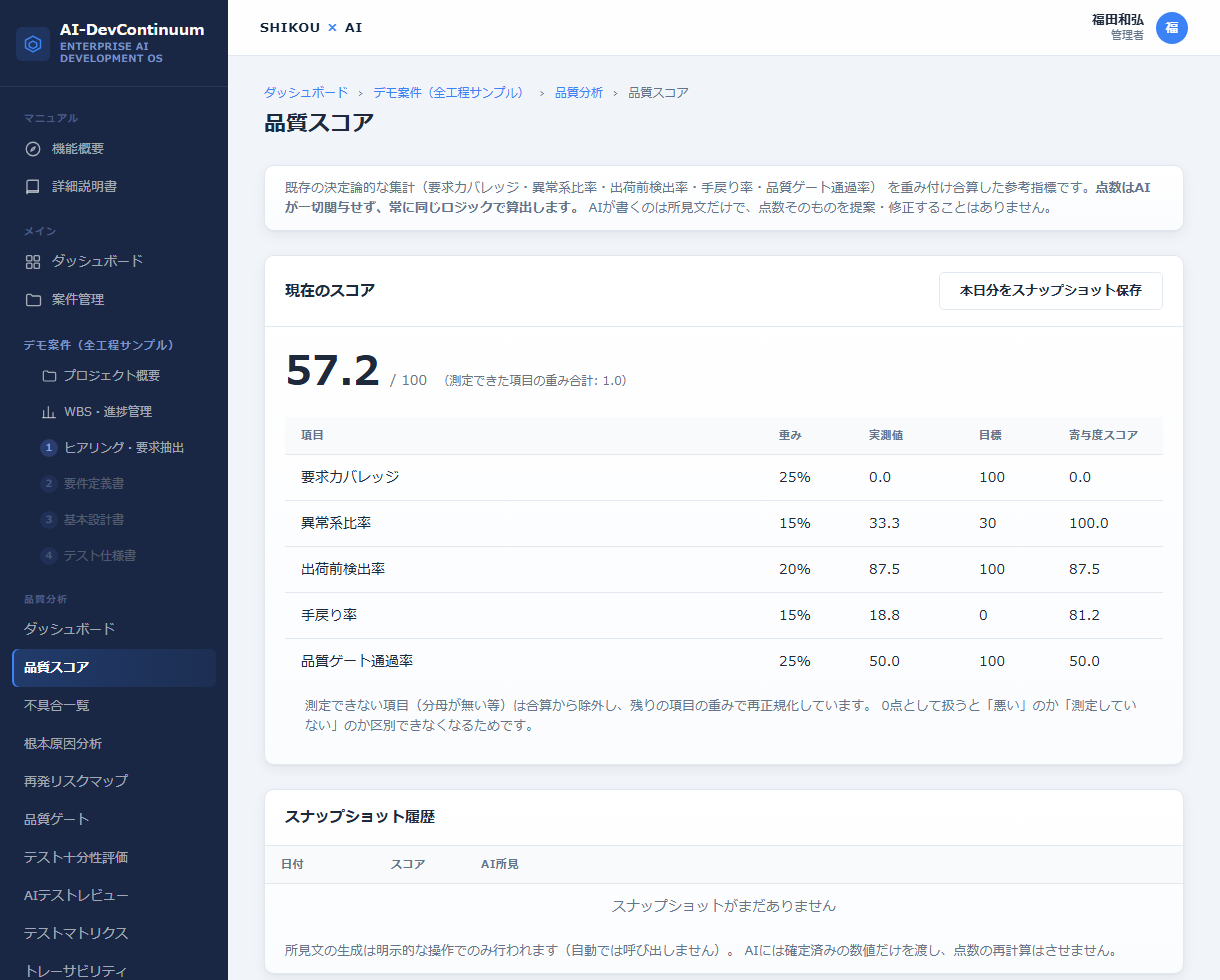Click the デモ案件（全工程サンプル） breadcrumb link

449,92
